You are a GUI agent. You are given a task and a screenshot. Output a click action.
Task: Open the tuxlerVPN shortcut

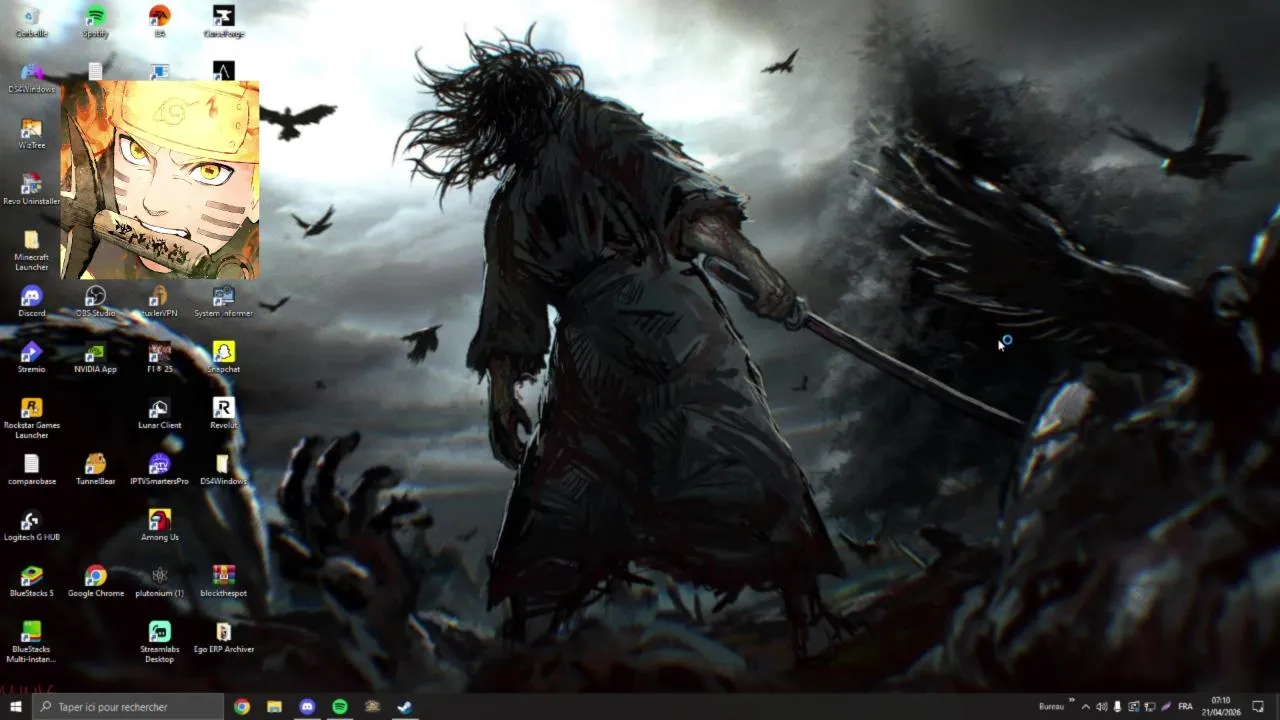159,302
